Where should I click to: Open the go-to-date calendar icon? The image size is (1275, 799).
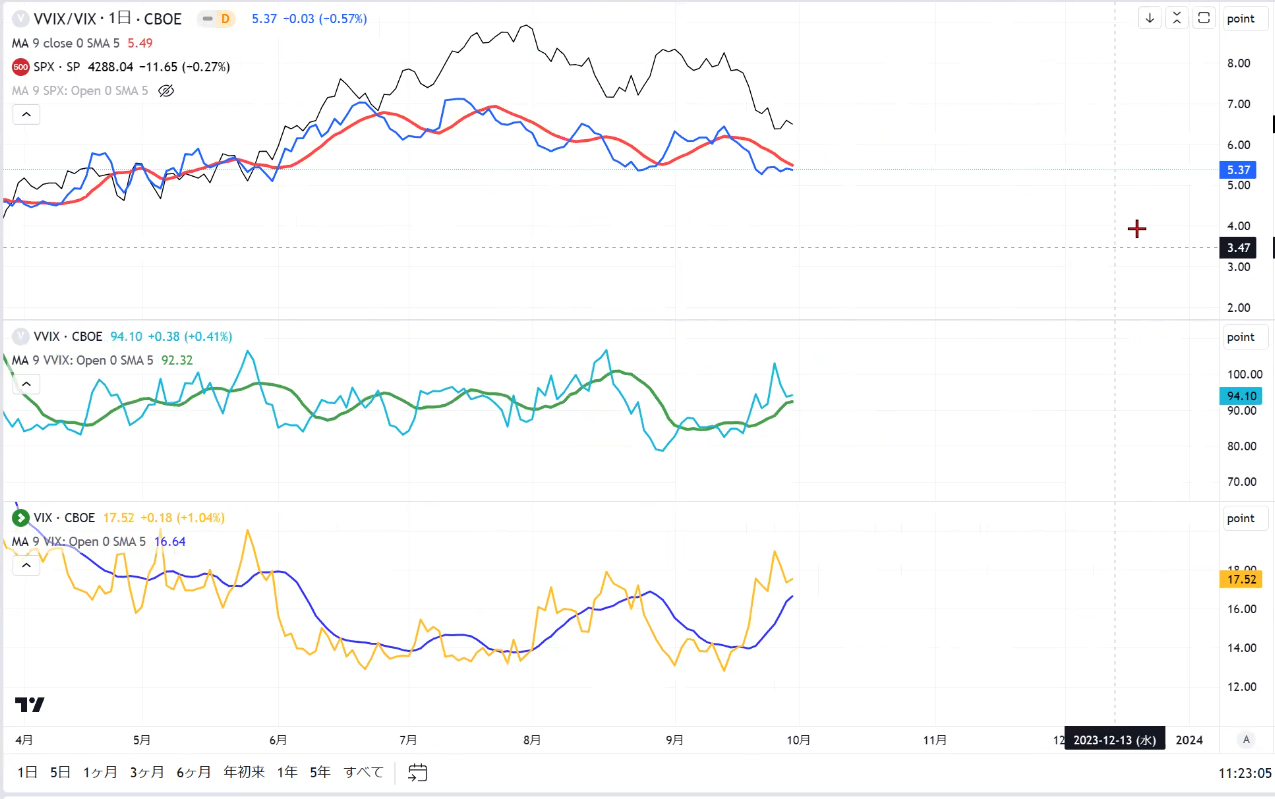point(418,772)
